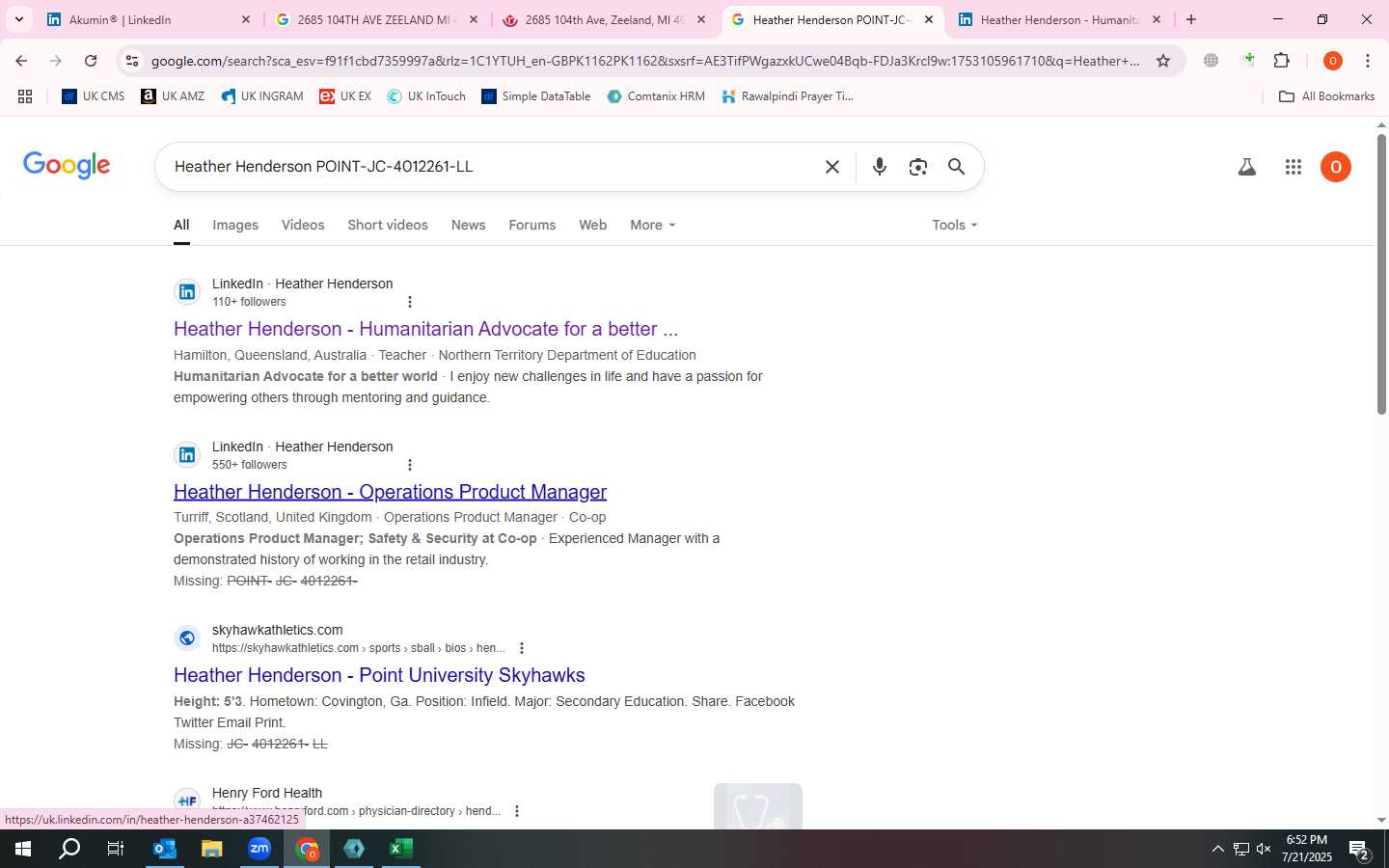Click the browser address bar URL
This screenshot has width=1389, height=868.
click(645, 61)
